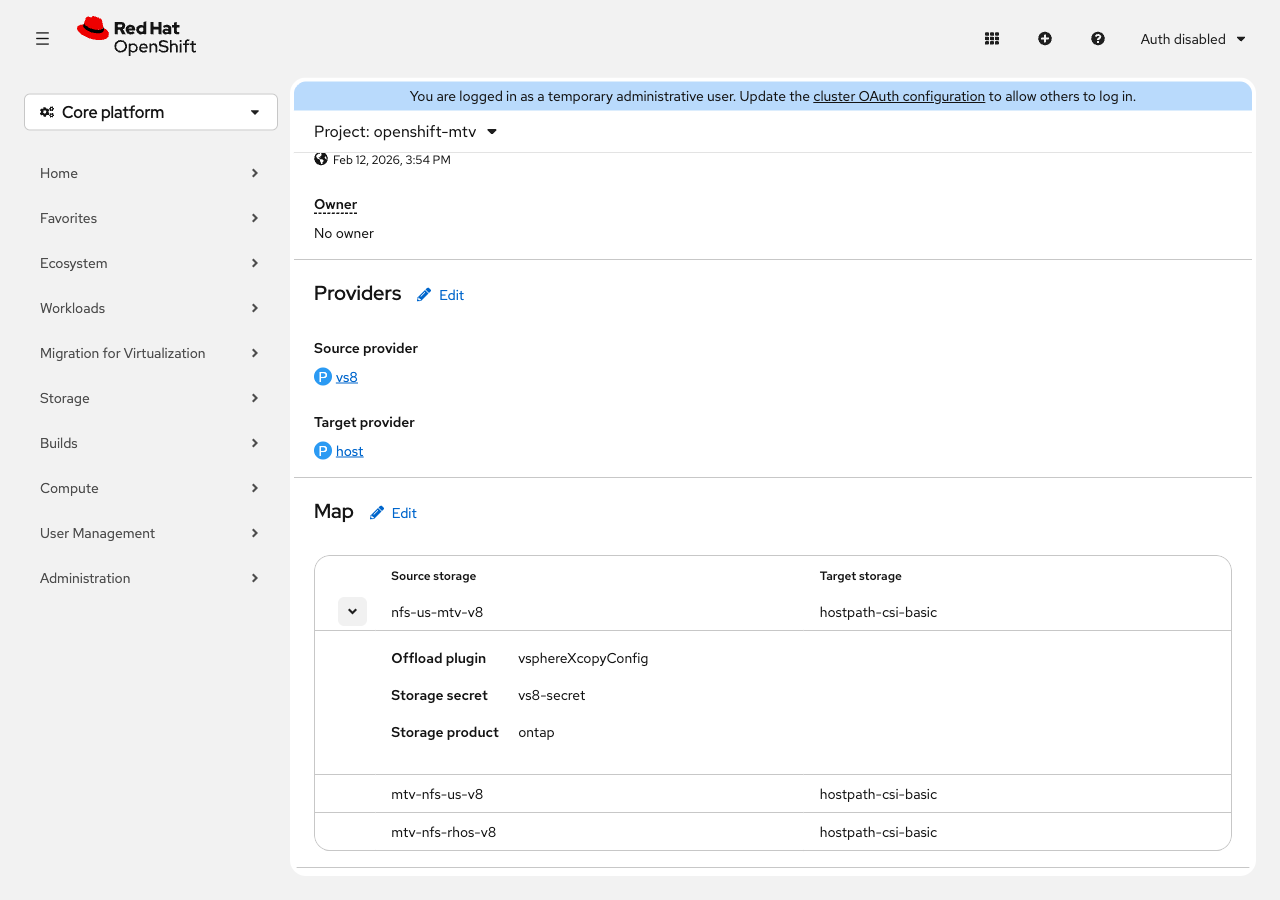This screenshot has width=1280, height=900.
Task: Open the help question mark icon
Action: [x=1098, y=39]
